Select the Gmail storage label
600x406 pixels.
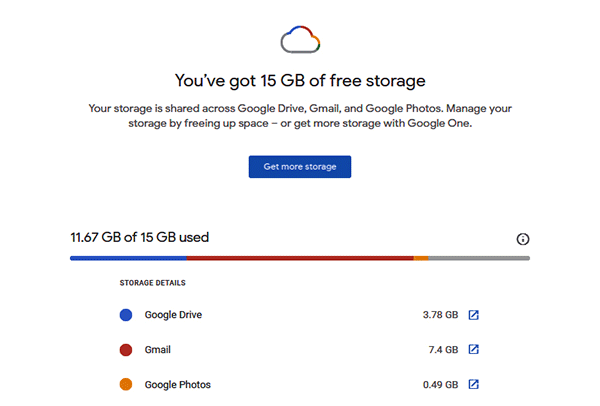[158, 350]
